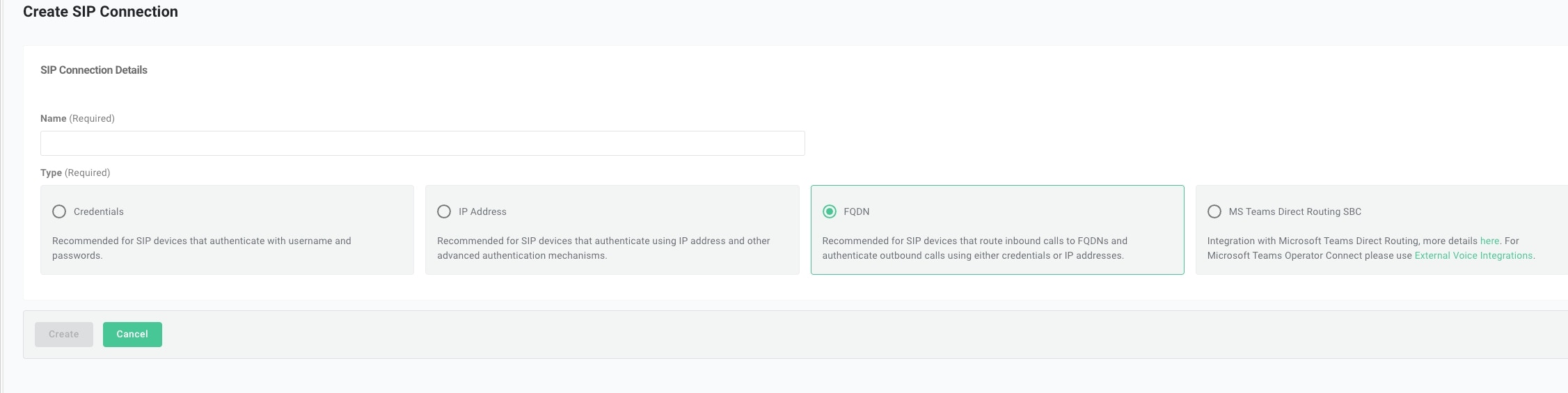Click the 'IP Address' option label
This screenshot has width=1568, height=393.
pyautogui.click(x=482, y=211)
